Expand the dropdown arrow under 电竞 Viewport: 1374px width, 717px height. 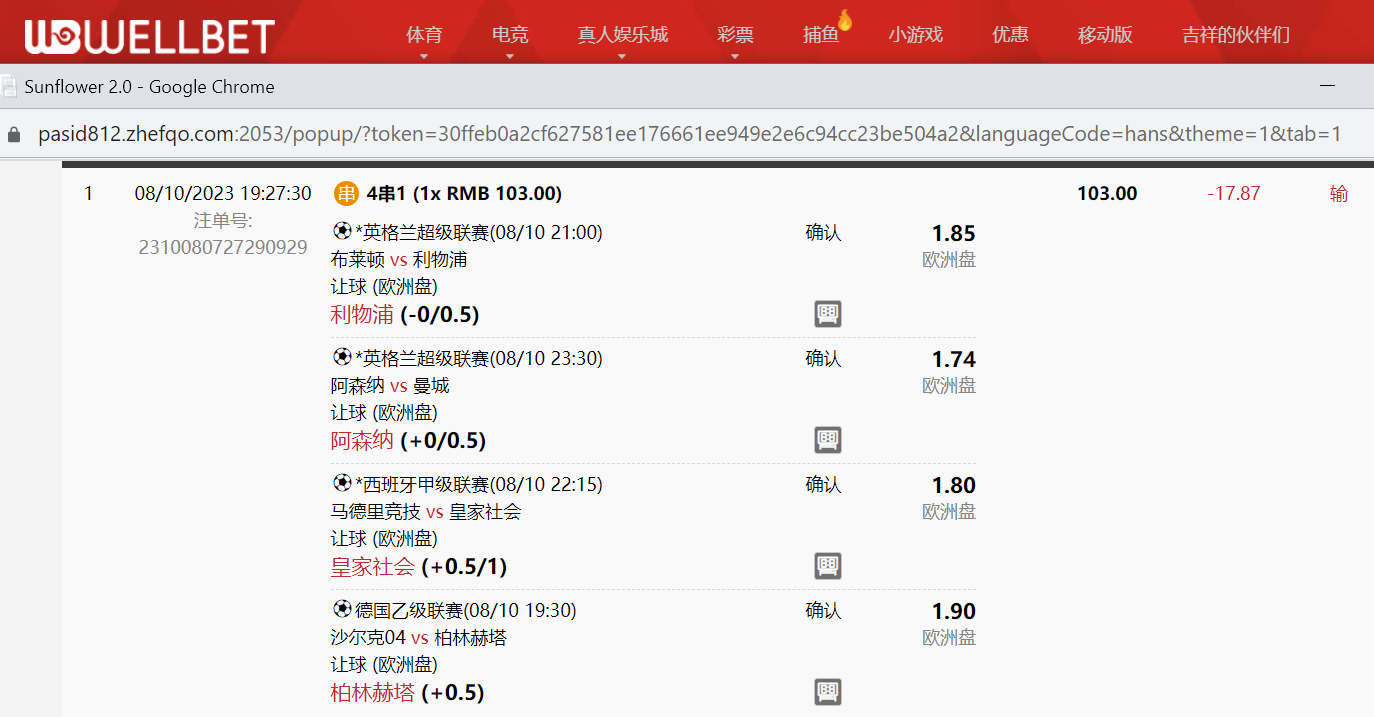point(510,57)
